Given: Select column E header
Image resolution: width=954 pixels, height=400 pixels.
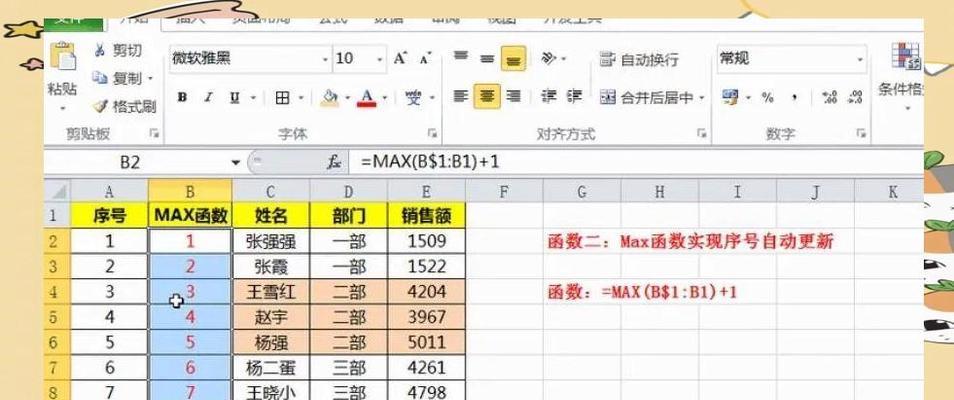Looking at the screenshot, I should tap(427, 191).
